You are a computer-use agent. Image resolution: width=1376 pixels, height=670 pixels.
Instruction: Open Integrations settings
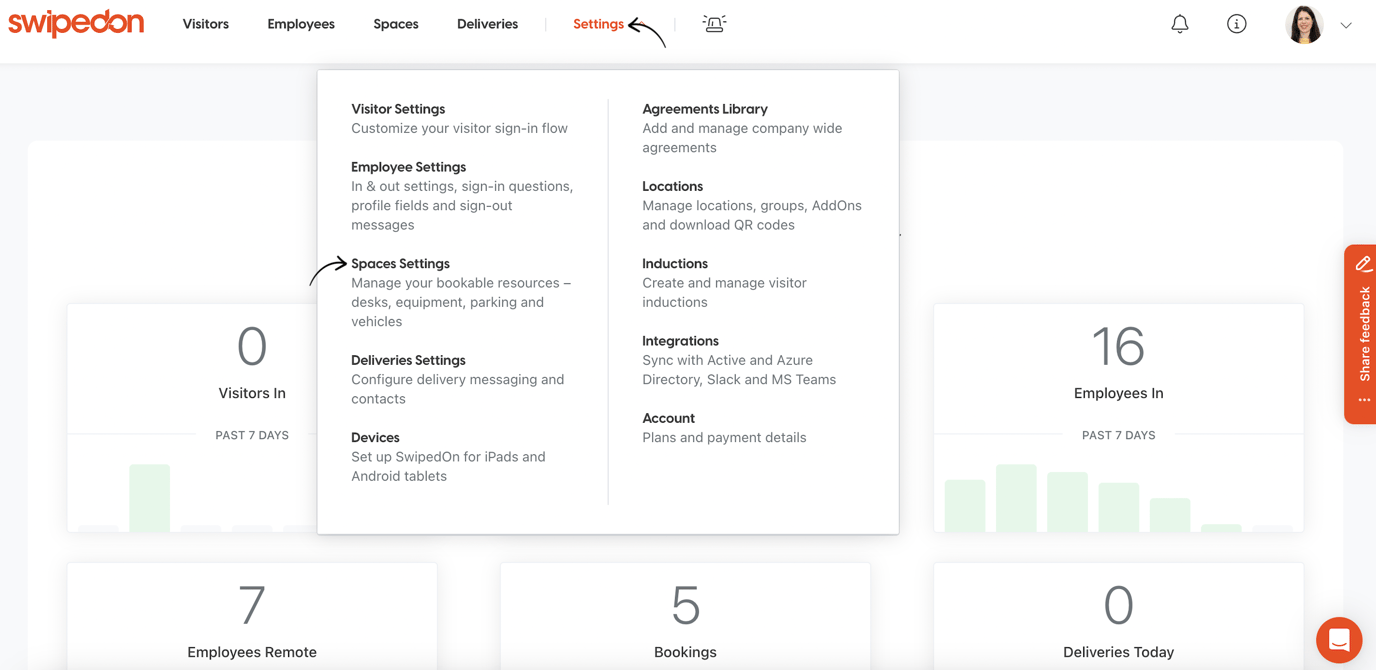[x=680, y=340]
